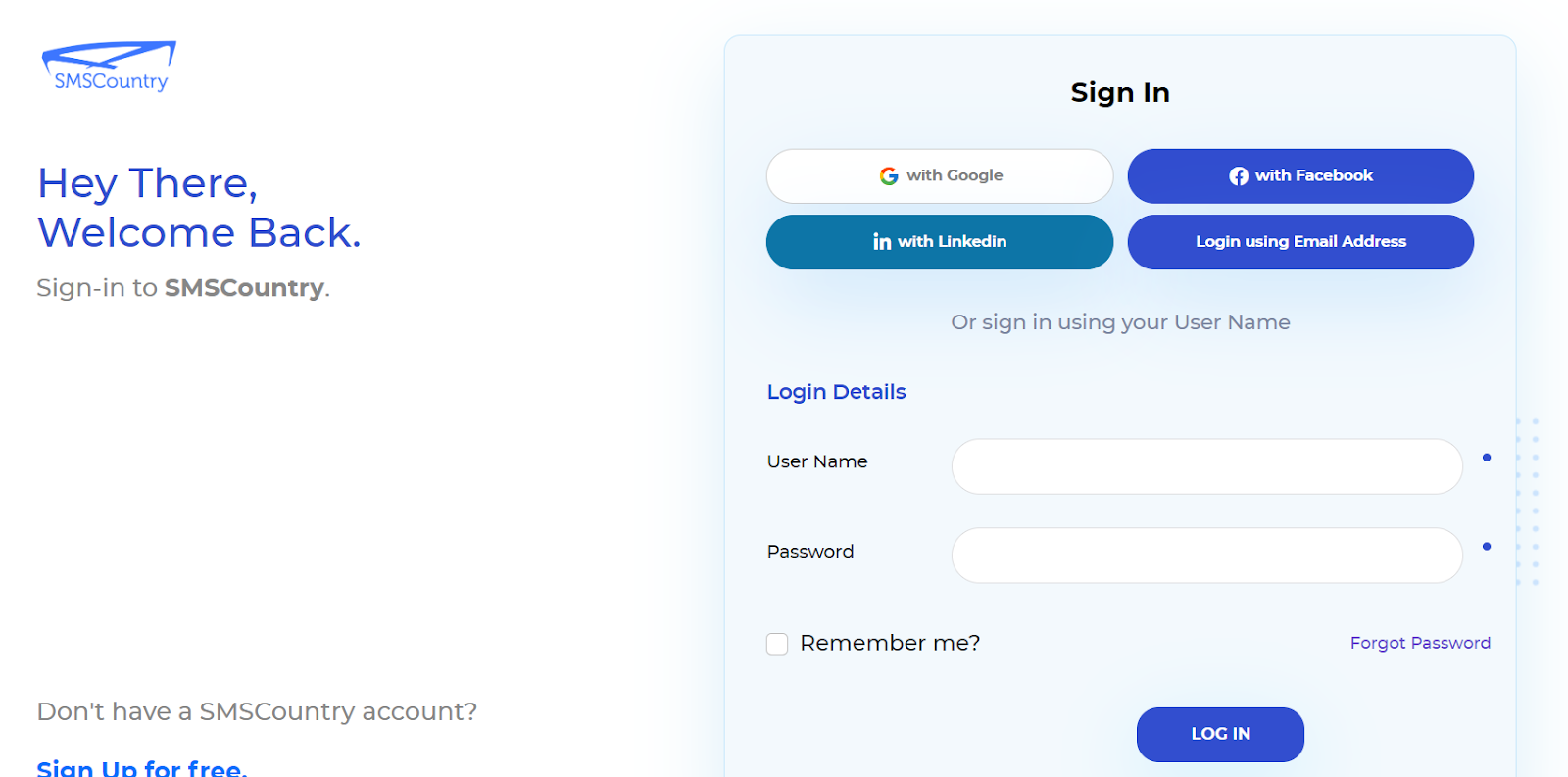Click the SMSCountry logo
This screenshot has height=777, width=1568.
108,64
